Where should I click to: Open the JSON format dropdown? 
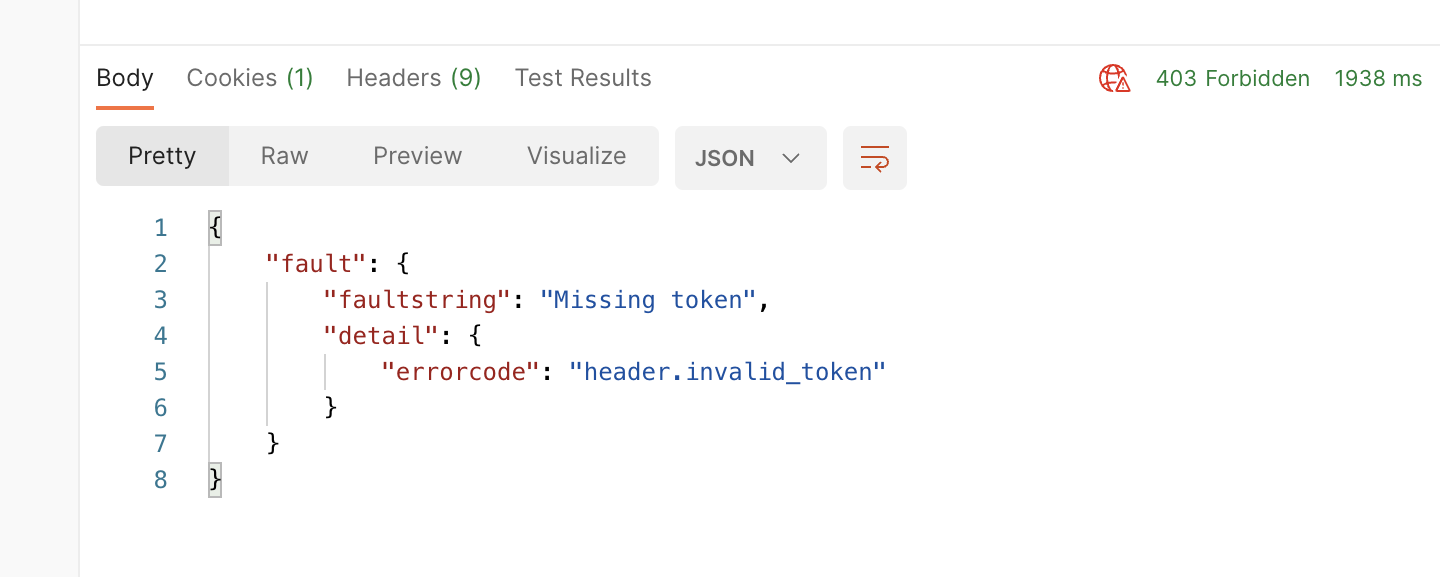750,157
